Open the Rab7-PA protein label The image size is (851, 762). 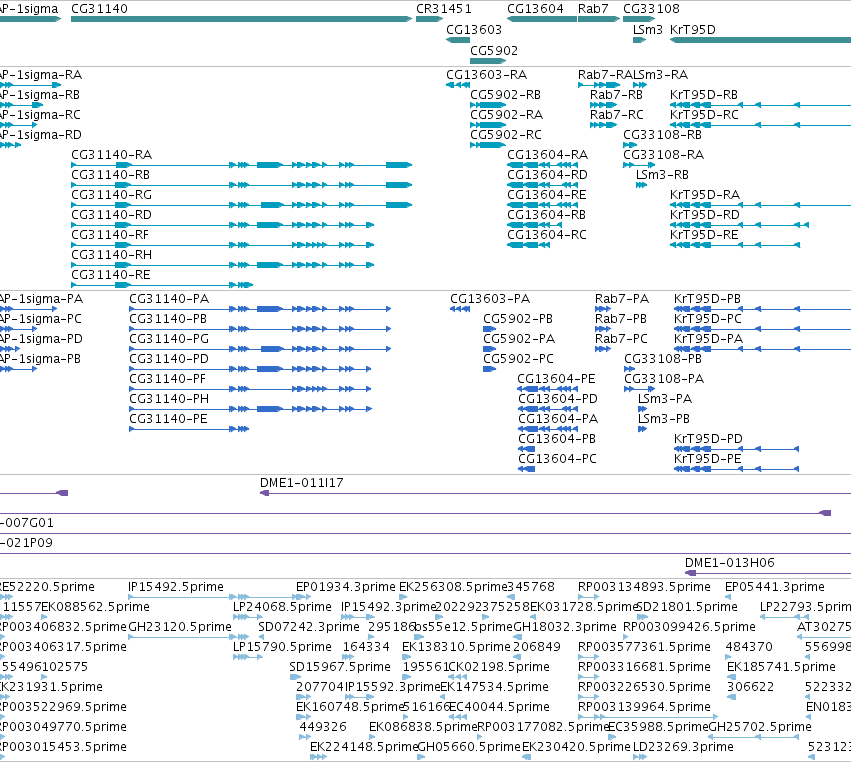pos(621,299)
